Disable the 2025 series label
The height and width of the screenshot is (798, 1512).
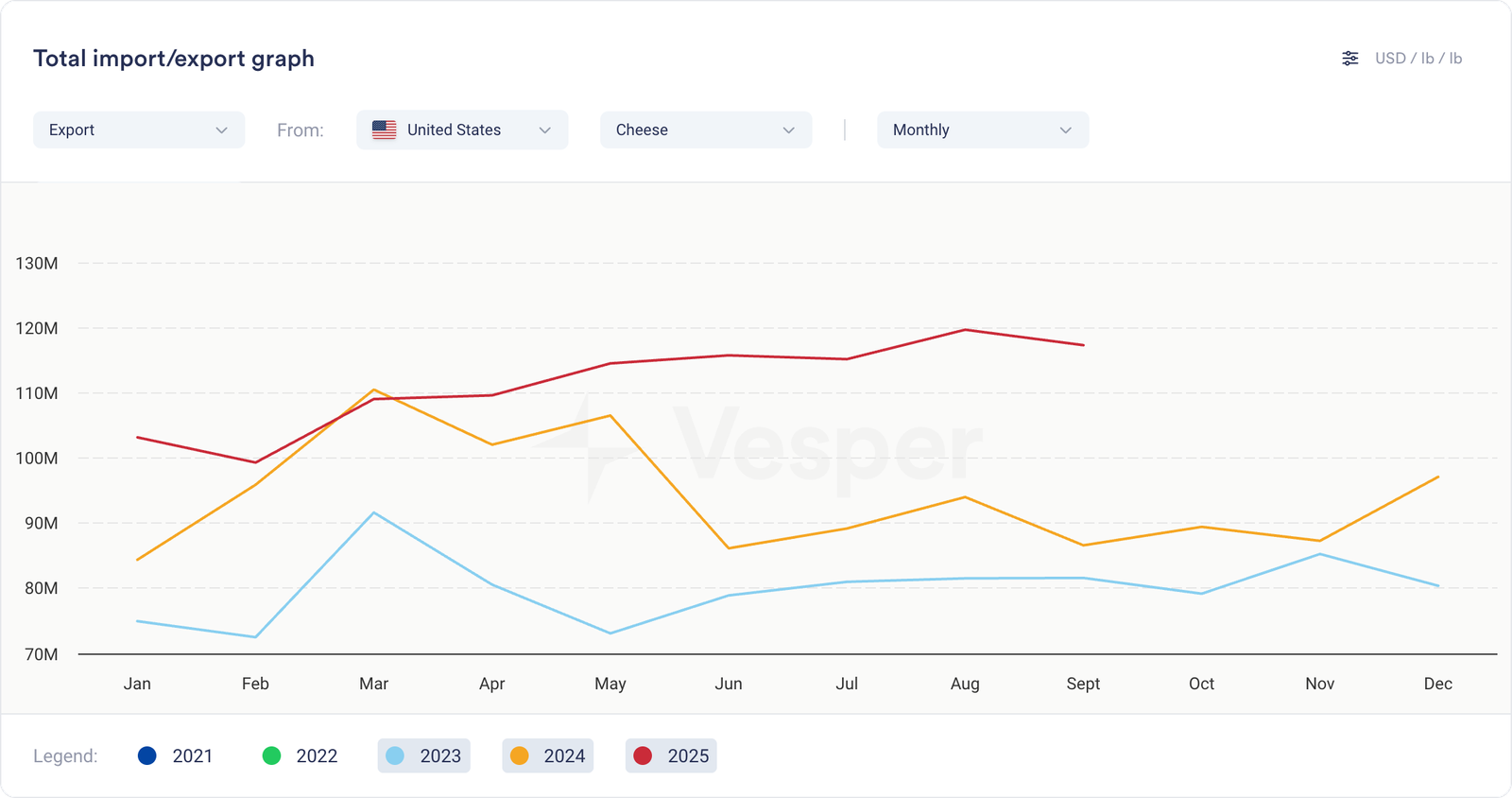(x=688, y=755)
